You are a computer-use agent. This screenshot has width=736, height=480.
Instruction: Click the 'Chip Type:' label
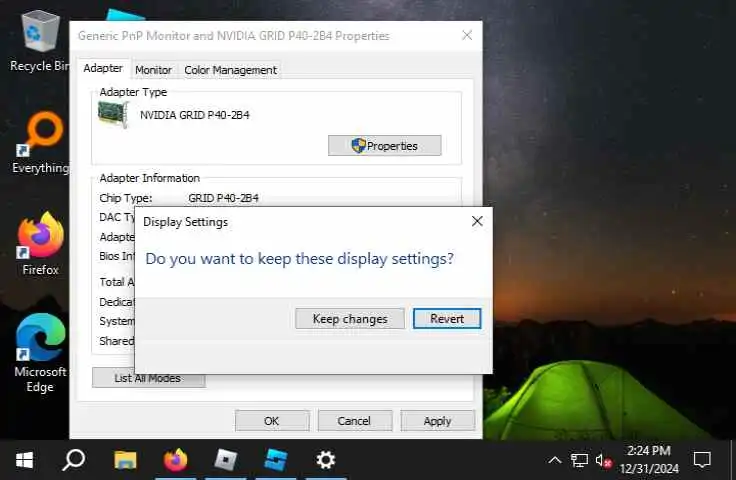125,198
